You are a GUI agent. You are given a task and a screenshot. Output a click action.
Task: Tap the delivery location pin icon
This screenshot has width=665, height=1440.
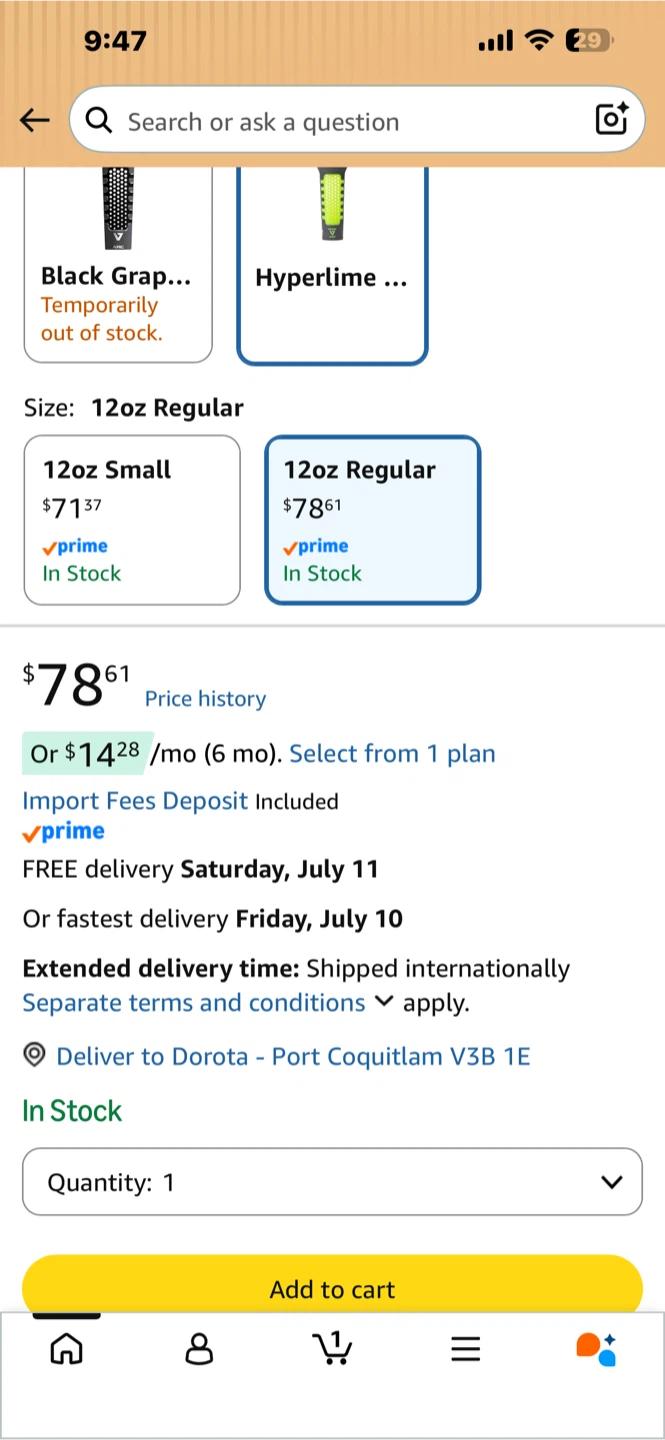pos(35,1055)
